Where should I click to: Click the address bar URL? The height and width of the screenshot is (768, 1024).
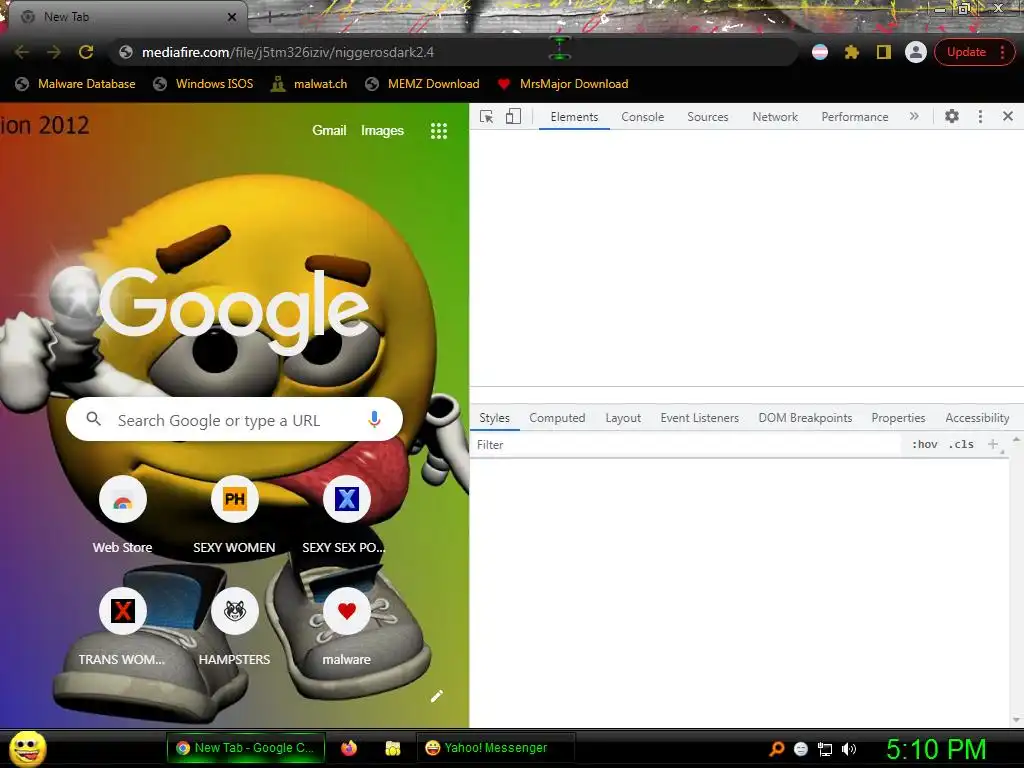pyautogui.click(x=288, y=52)
